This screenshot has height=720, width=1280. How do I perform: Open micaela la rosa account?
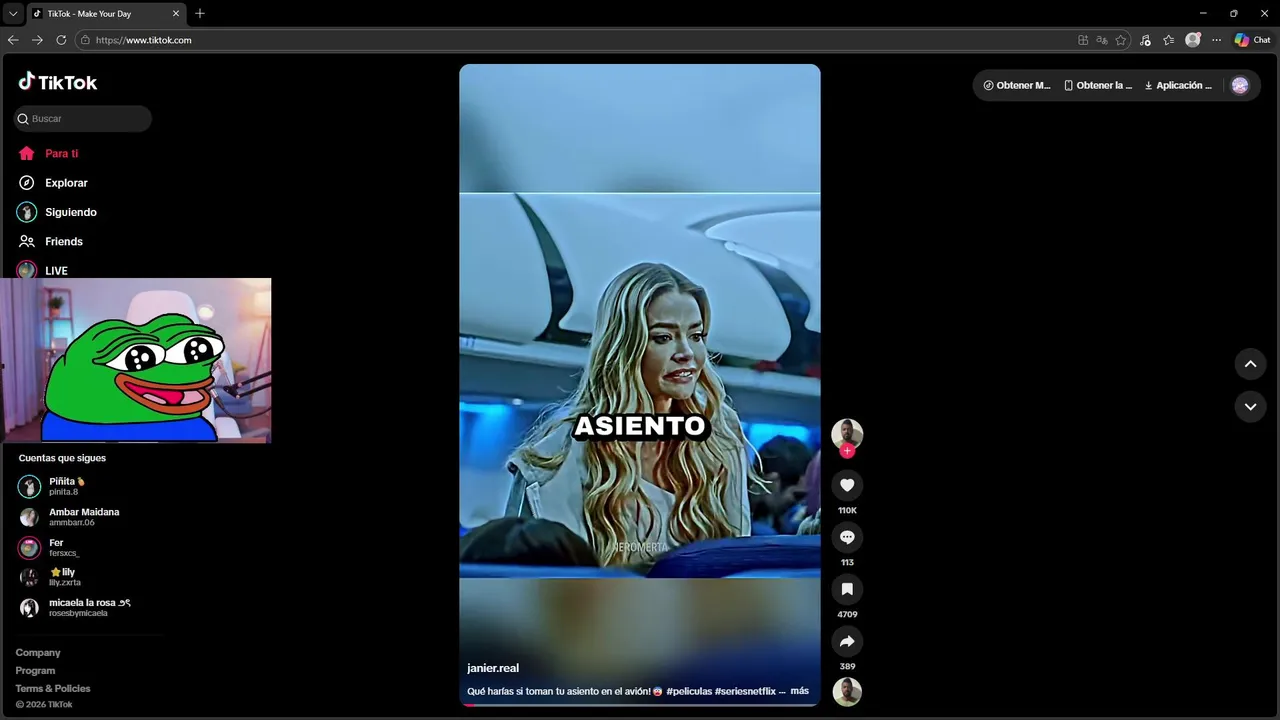(x=75, y=607)
